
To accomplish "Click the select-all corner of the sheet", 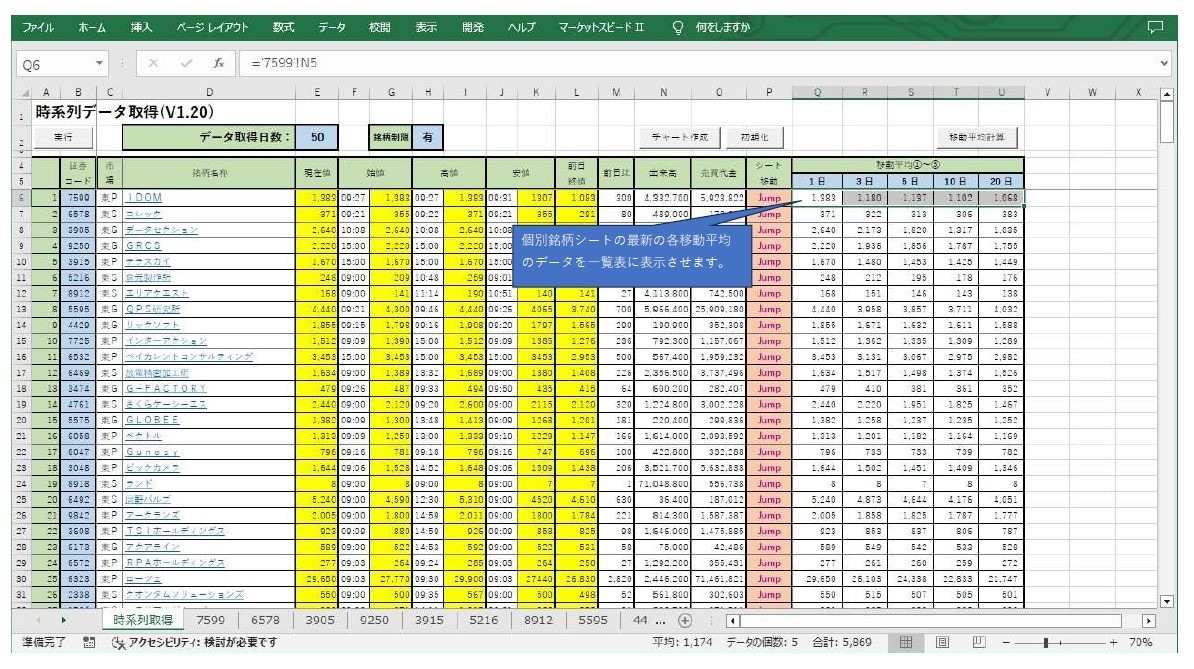I will click(24, 93).
